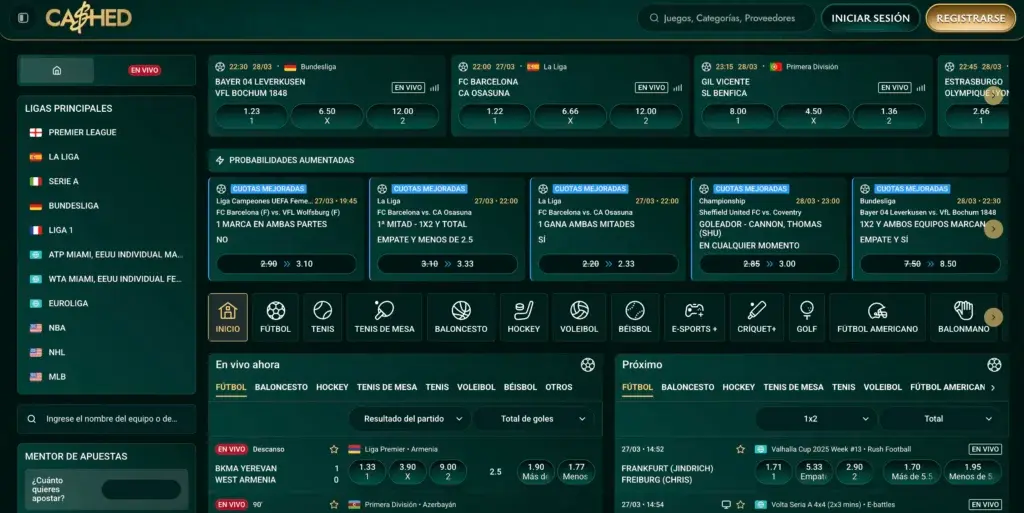Screen dimensions: 1024x513
Task: Favorite the Frankfurt (Jindrich) match with the star
Action: [x=740, y=449]
